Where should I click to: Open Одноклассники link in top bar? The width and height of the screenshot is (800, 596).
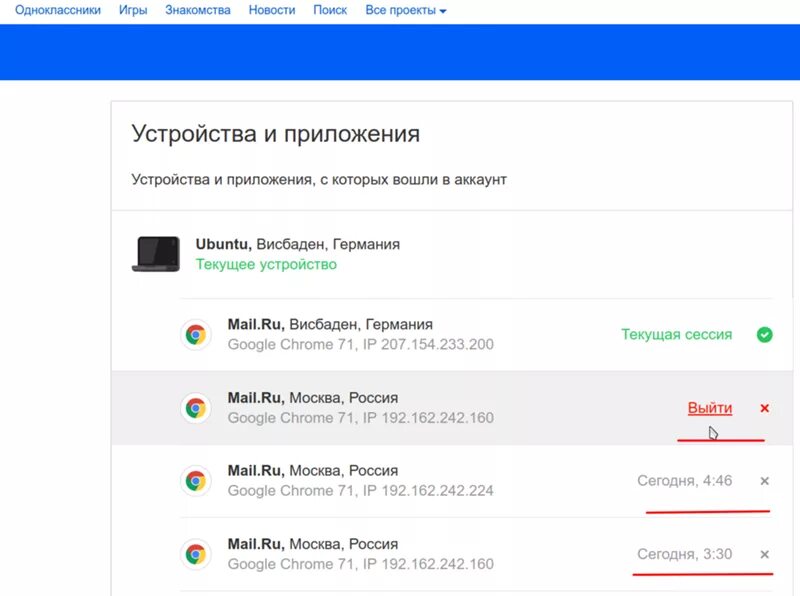point(58,10)
